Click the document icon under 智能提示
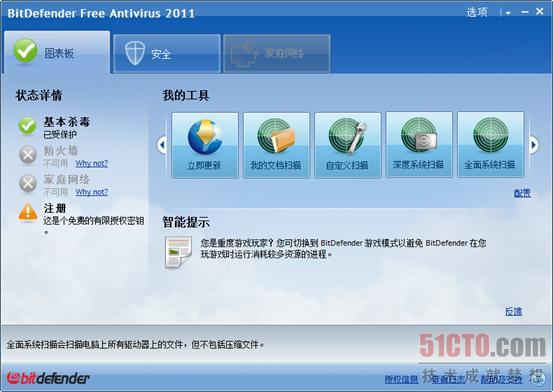The height and width of the screenshot is (392, 553). [x=178, y=252]
